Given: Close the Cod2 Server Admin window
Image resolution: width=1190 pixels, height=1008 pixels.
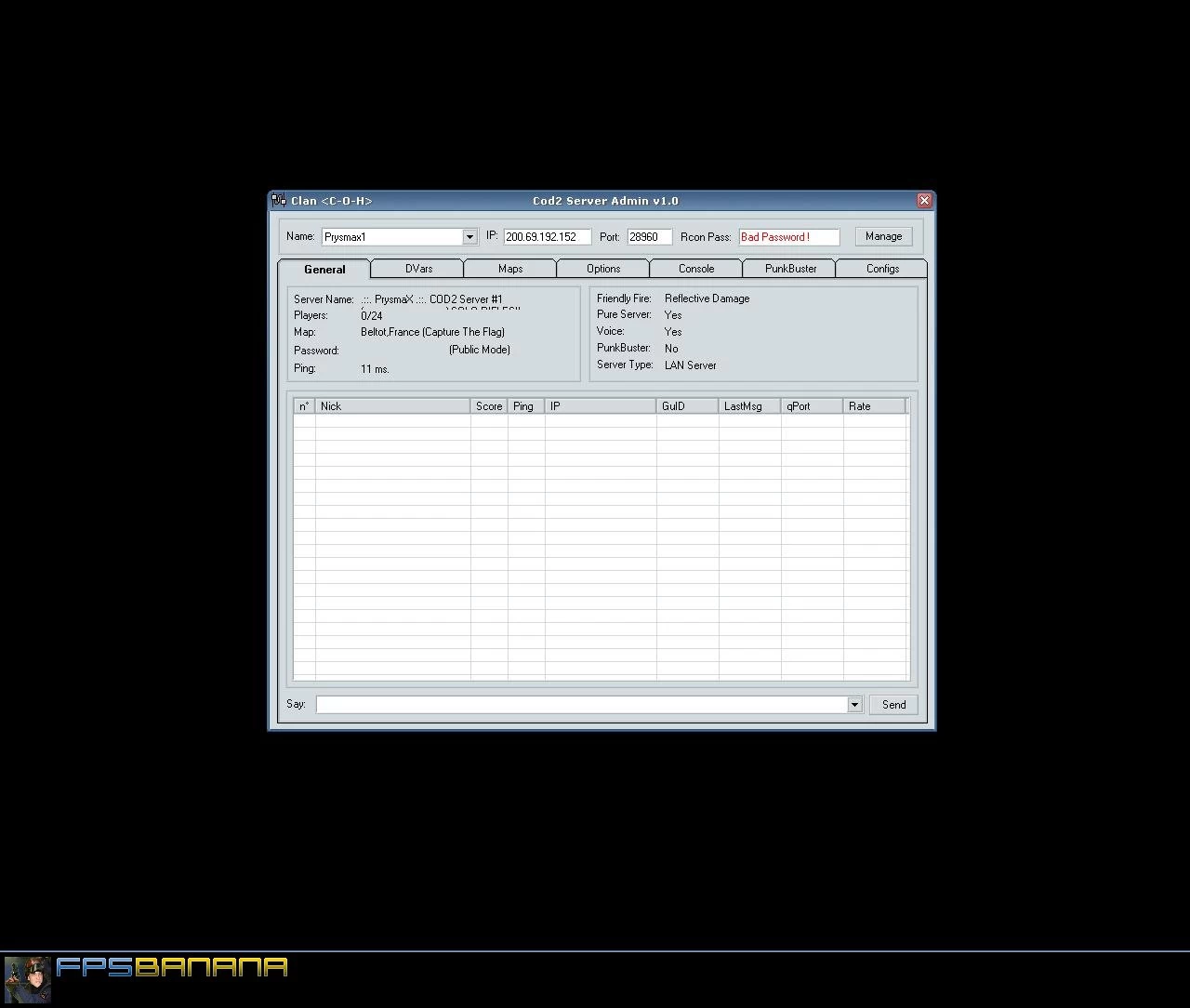Looking at the screenshot, I should [923, 200].
